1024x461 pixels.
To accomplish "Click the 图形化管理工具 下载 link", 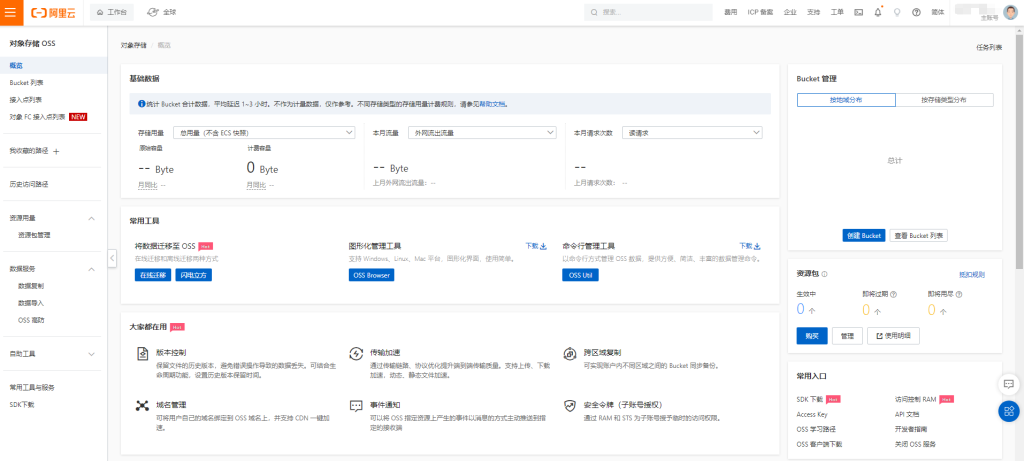I will (x=536, y=246).
